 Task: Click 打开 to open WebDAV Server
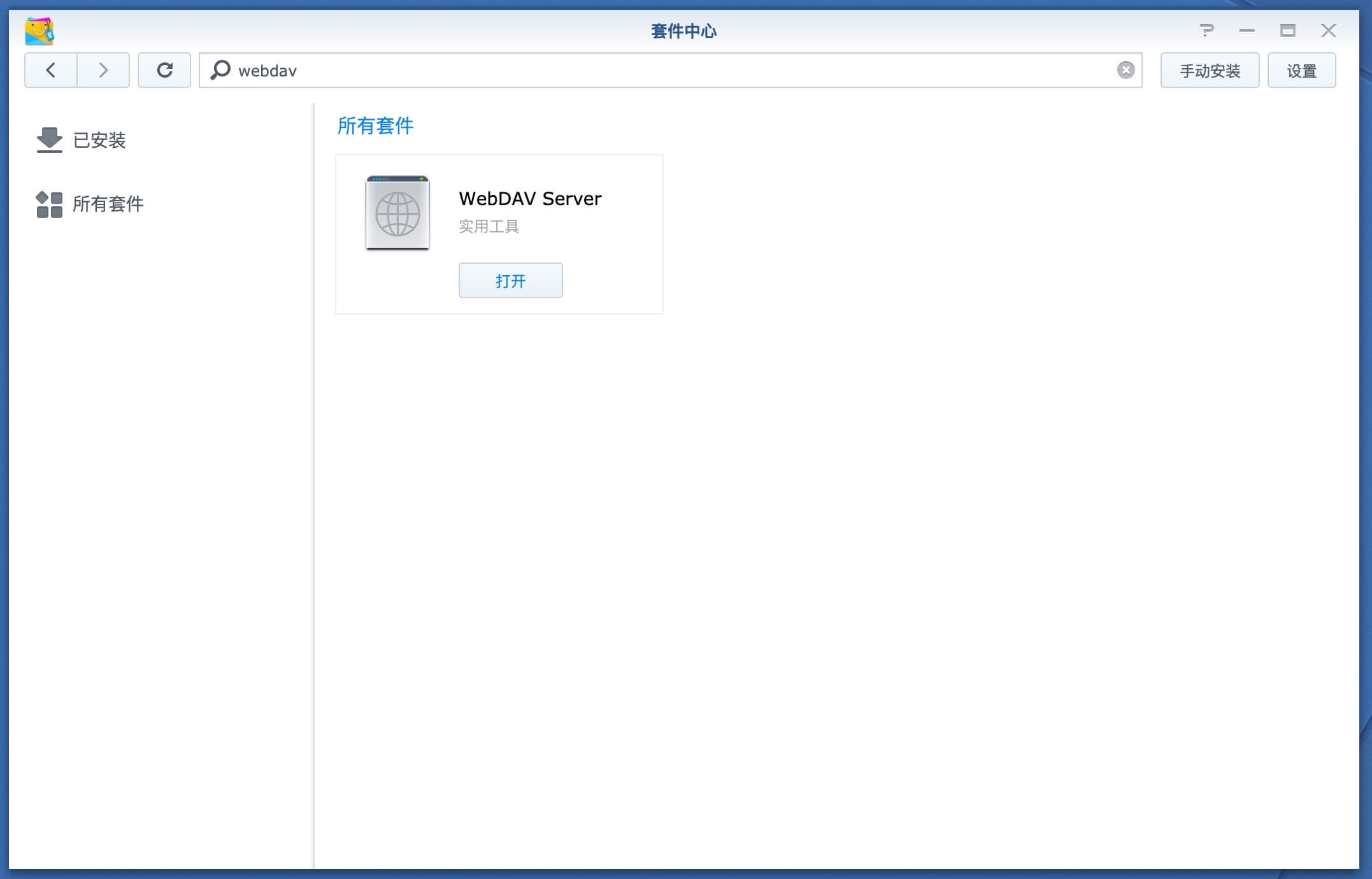(511, 280)
